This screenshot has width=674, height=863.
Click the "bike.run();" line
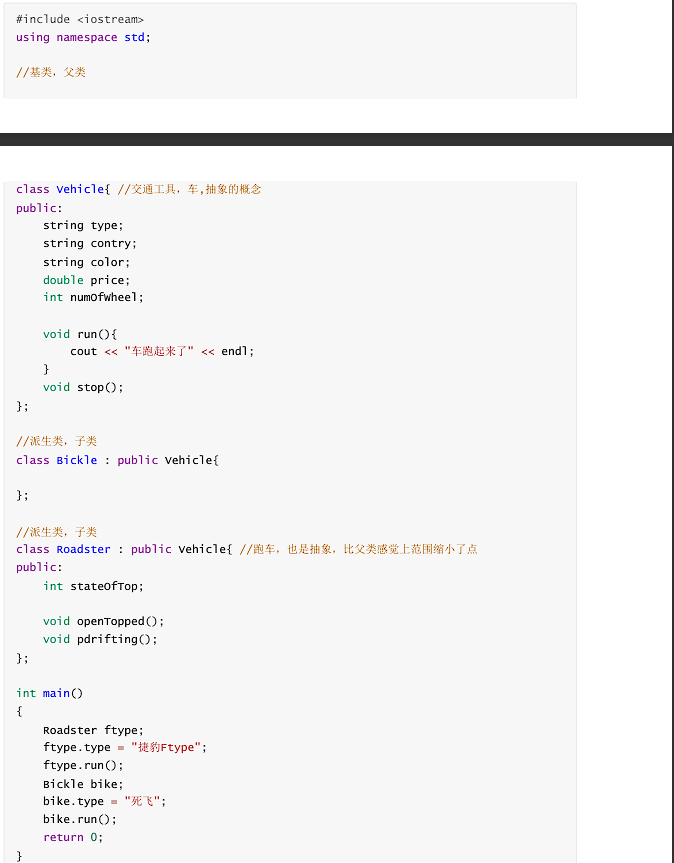(x=80, y=820)
